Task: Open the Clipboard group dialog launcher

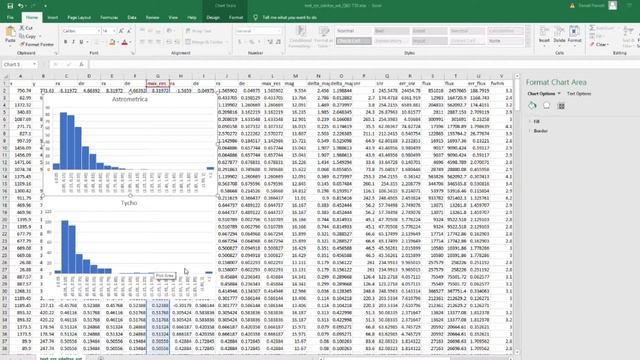Action: 56,53
